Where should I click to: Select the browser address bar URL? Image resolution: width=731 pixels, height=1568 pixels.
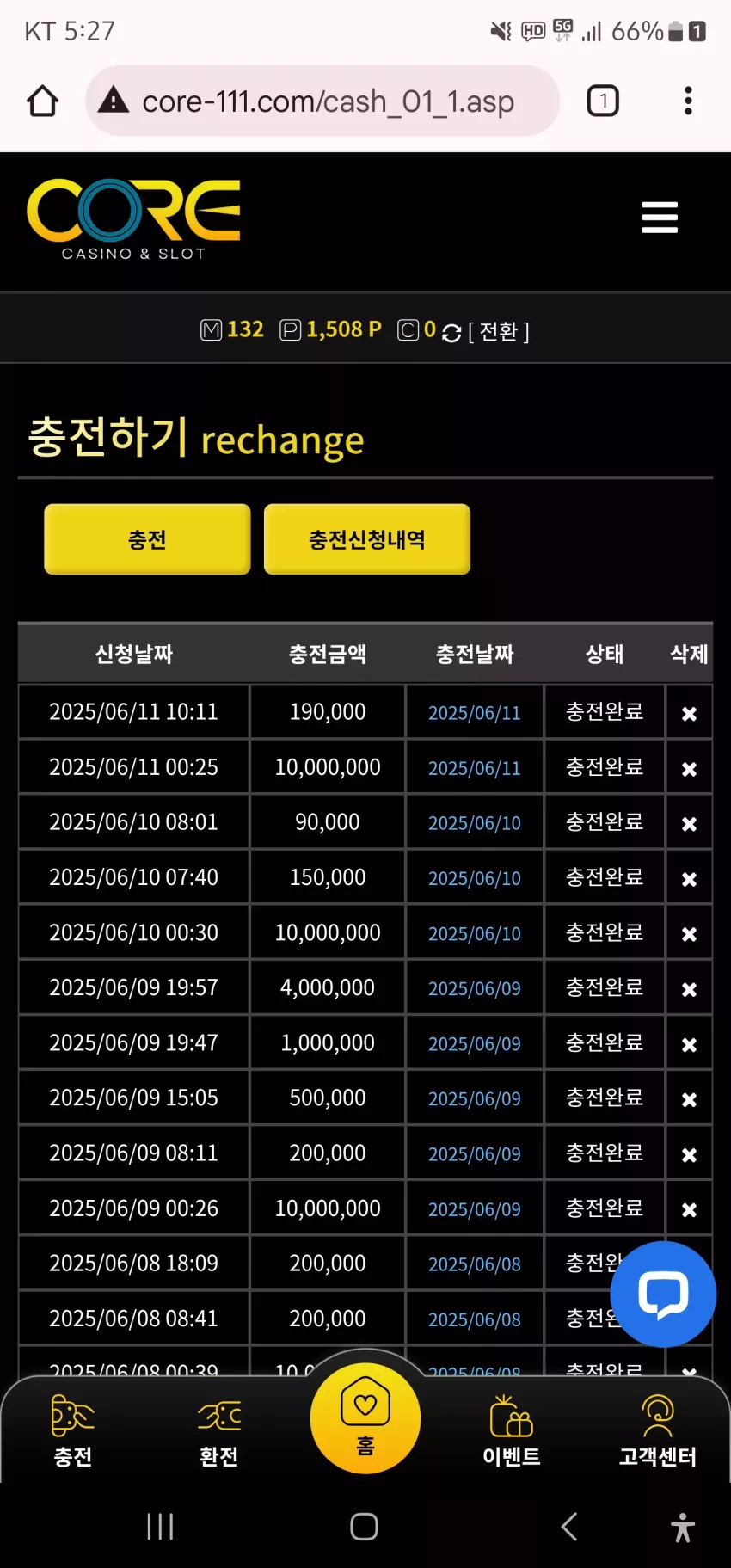coord(328,101)
